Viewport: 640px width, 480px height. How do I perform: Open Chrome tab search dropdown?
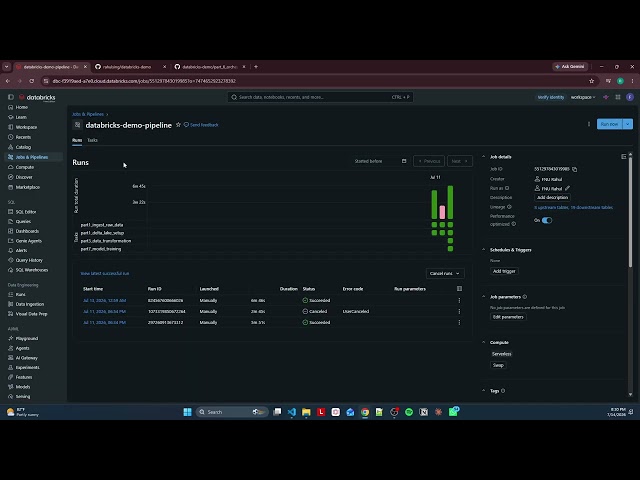tap(6, 67)
